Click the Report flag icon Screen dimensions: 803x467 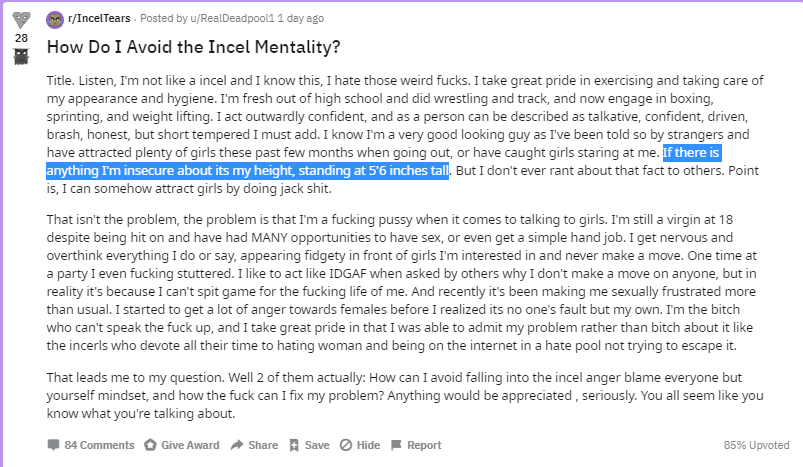point(396,445)
